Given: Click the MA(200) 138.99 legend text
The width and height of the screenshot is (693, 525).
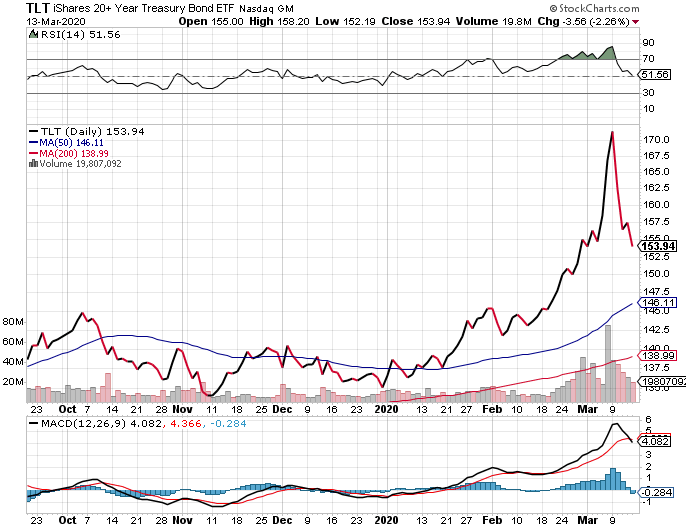Looking at the screenshot, I should (x=74, y=153).
